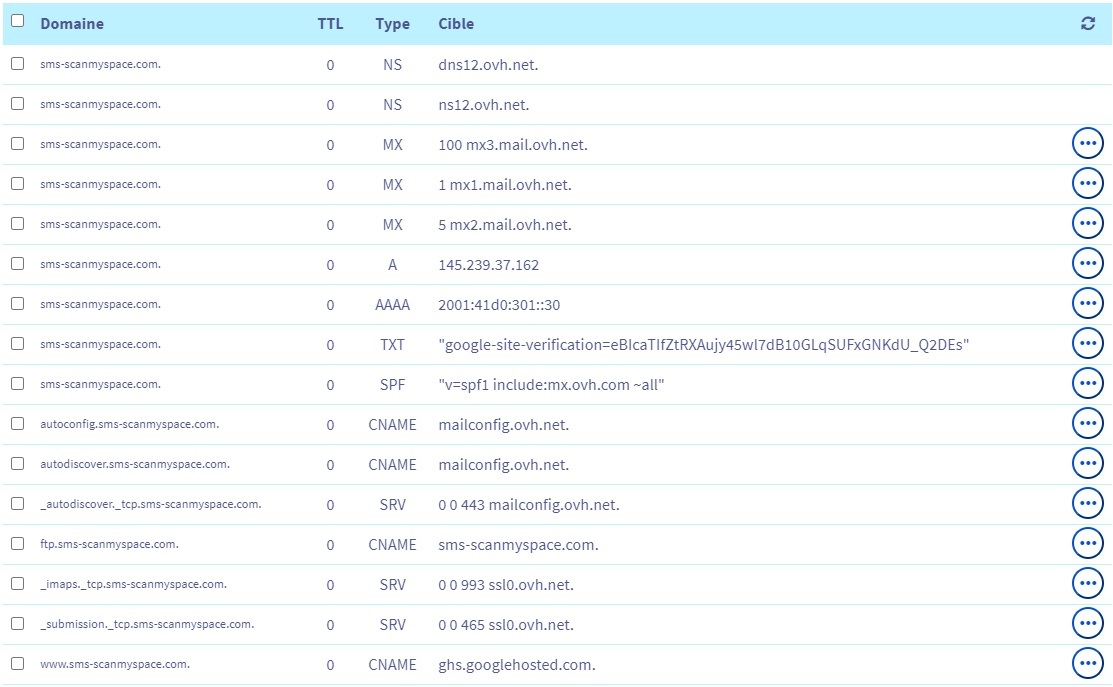Open actions menu for google-site-verification TXT record
This screenshot has width=1113, height=687.
point(1087,344)
